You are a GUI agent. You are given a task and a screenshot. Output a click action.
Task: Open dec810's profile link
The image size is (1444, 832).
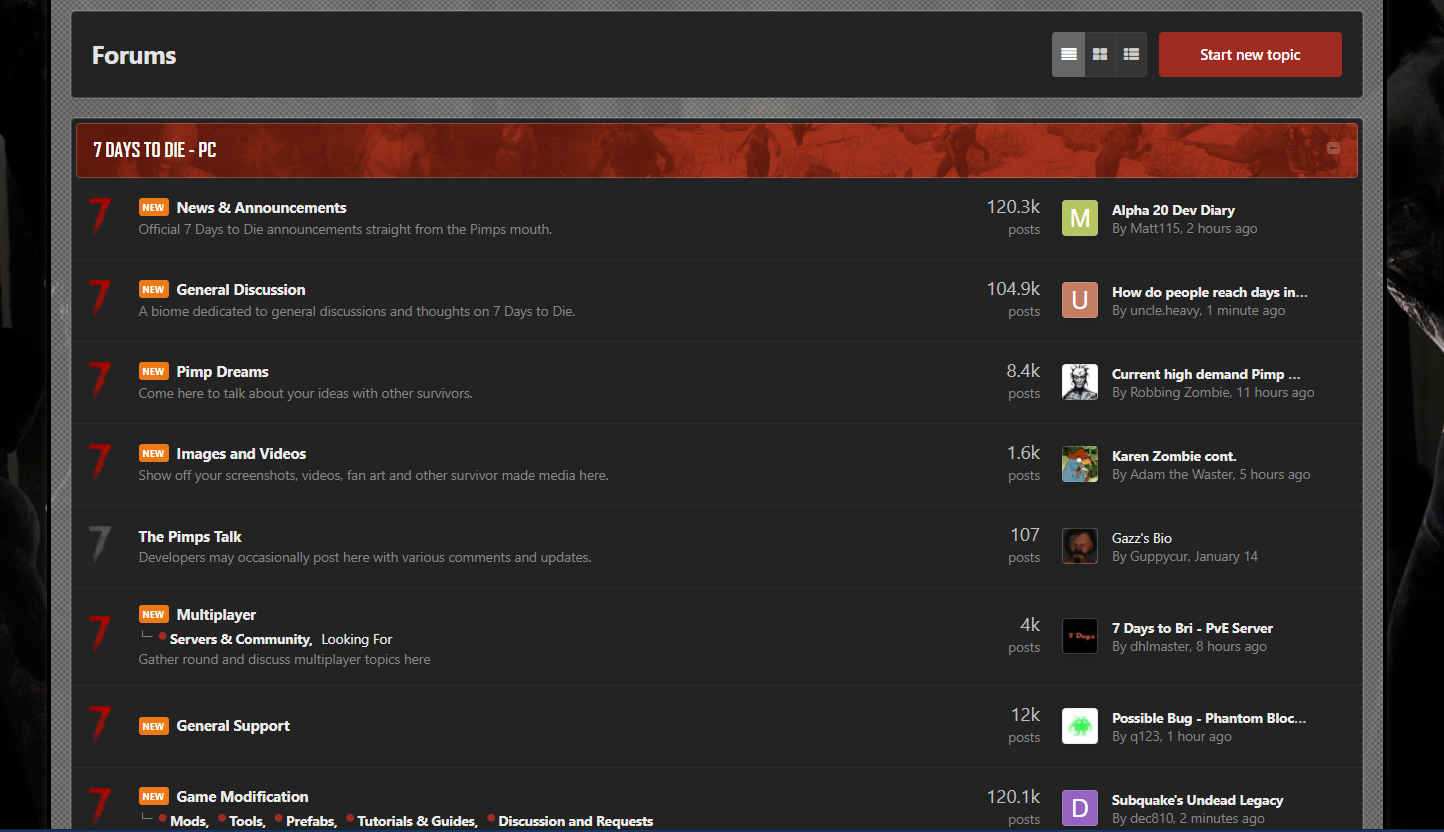[1152, 818]
